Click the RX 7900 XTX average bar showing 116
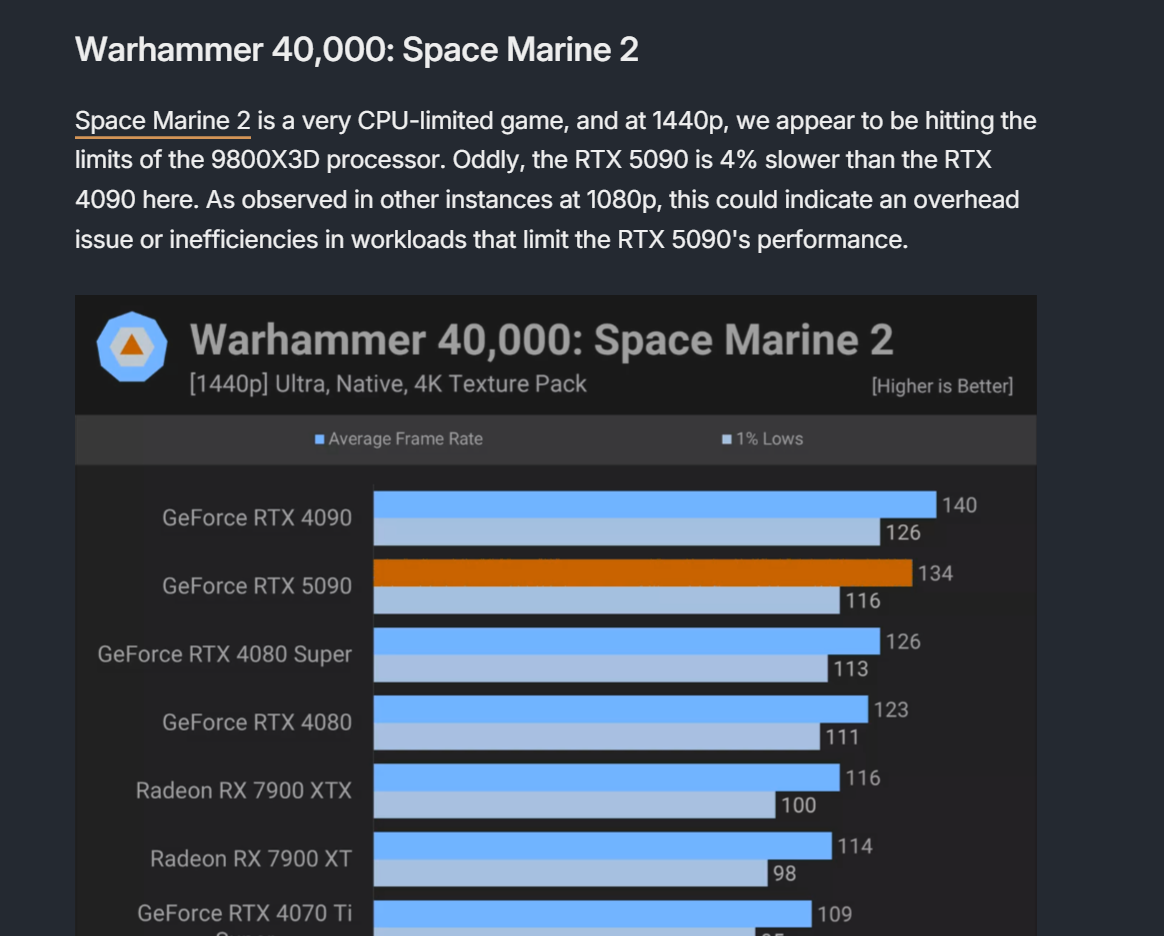The width and height of the screenshot is (1164, 936). [606, 777]
